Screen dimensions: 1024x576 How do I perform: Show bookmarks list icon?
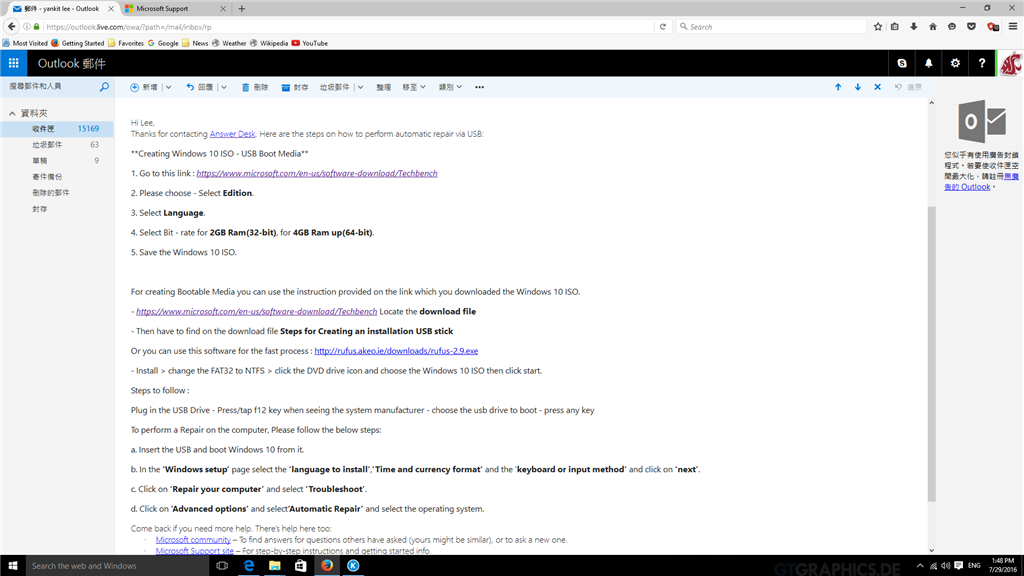coord(895,27)
